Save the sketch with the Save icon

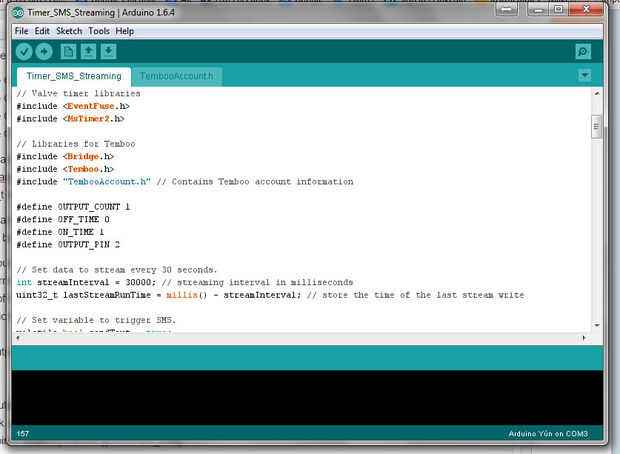(x=108, y=52)
